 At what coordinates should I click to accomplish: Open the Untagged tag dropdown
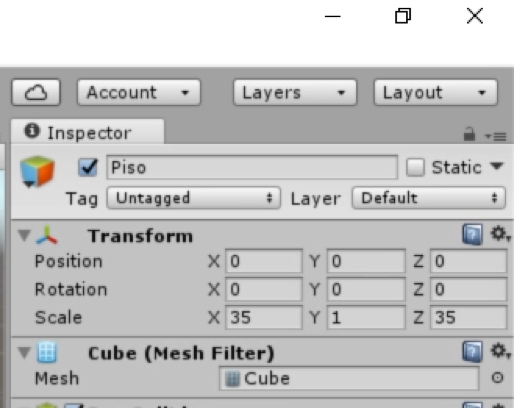[x=194, y=198]
